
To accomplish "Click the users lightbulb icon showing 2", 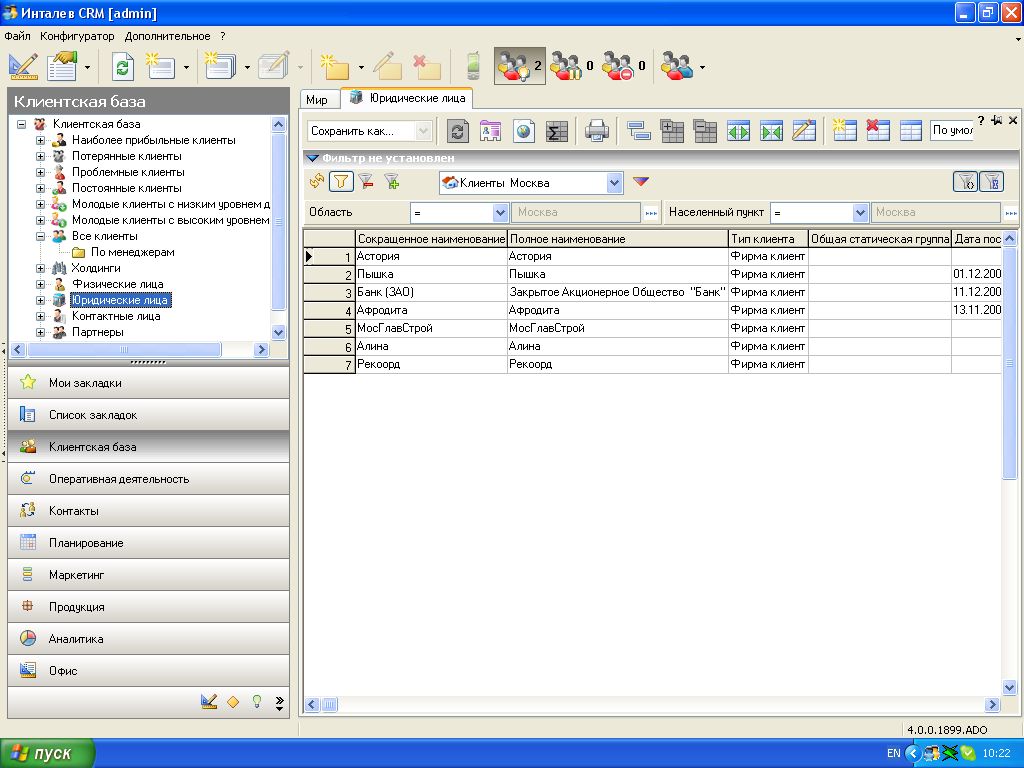I will (x=519, y=66).
